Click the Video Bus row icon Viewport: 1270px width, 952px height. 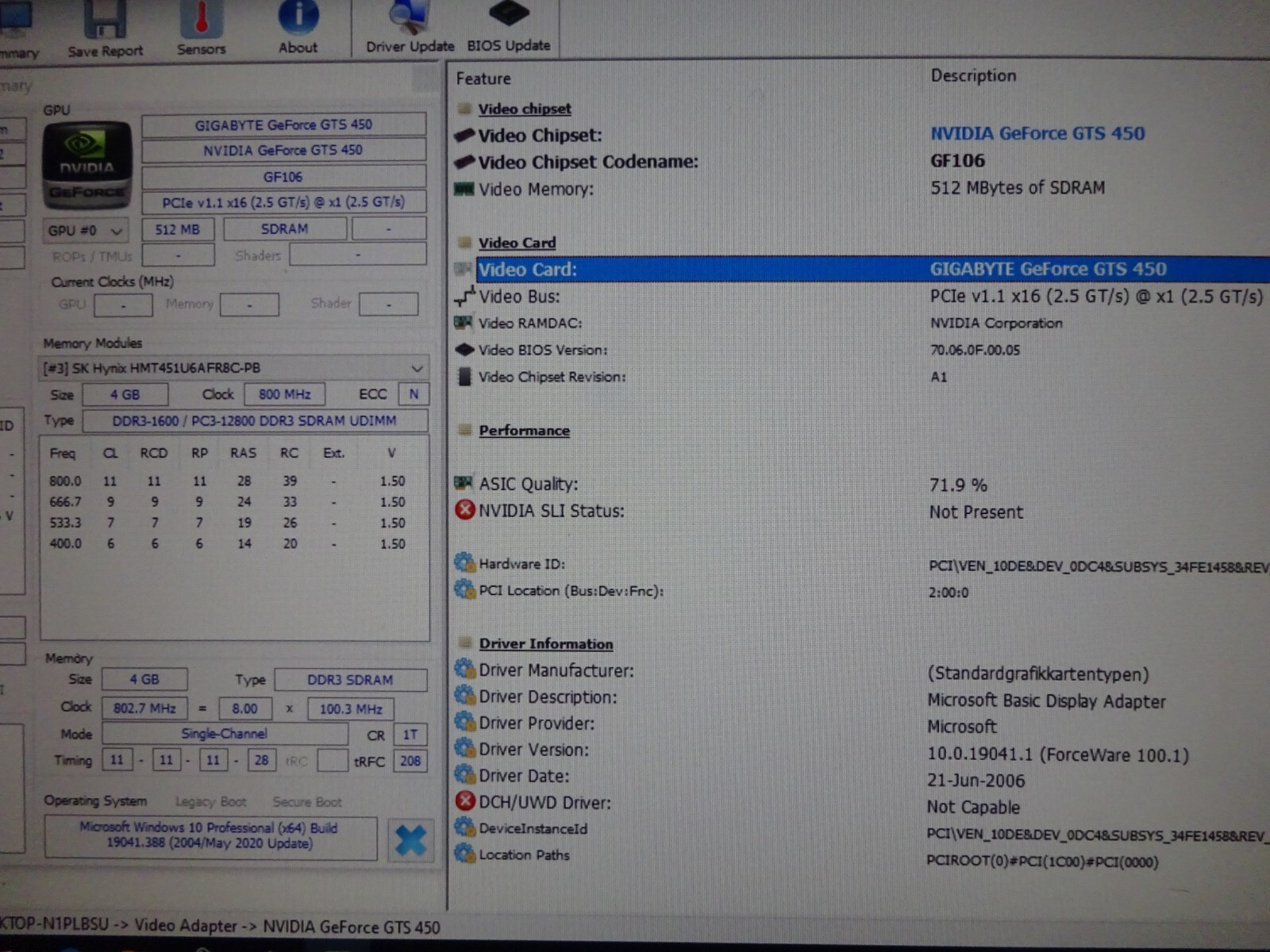tap(464, 297)
